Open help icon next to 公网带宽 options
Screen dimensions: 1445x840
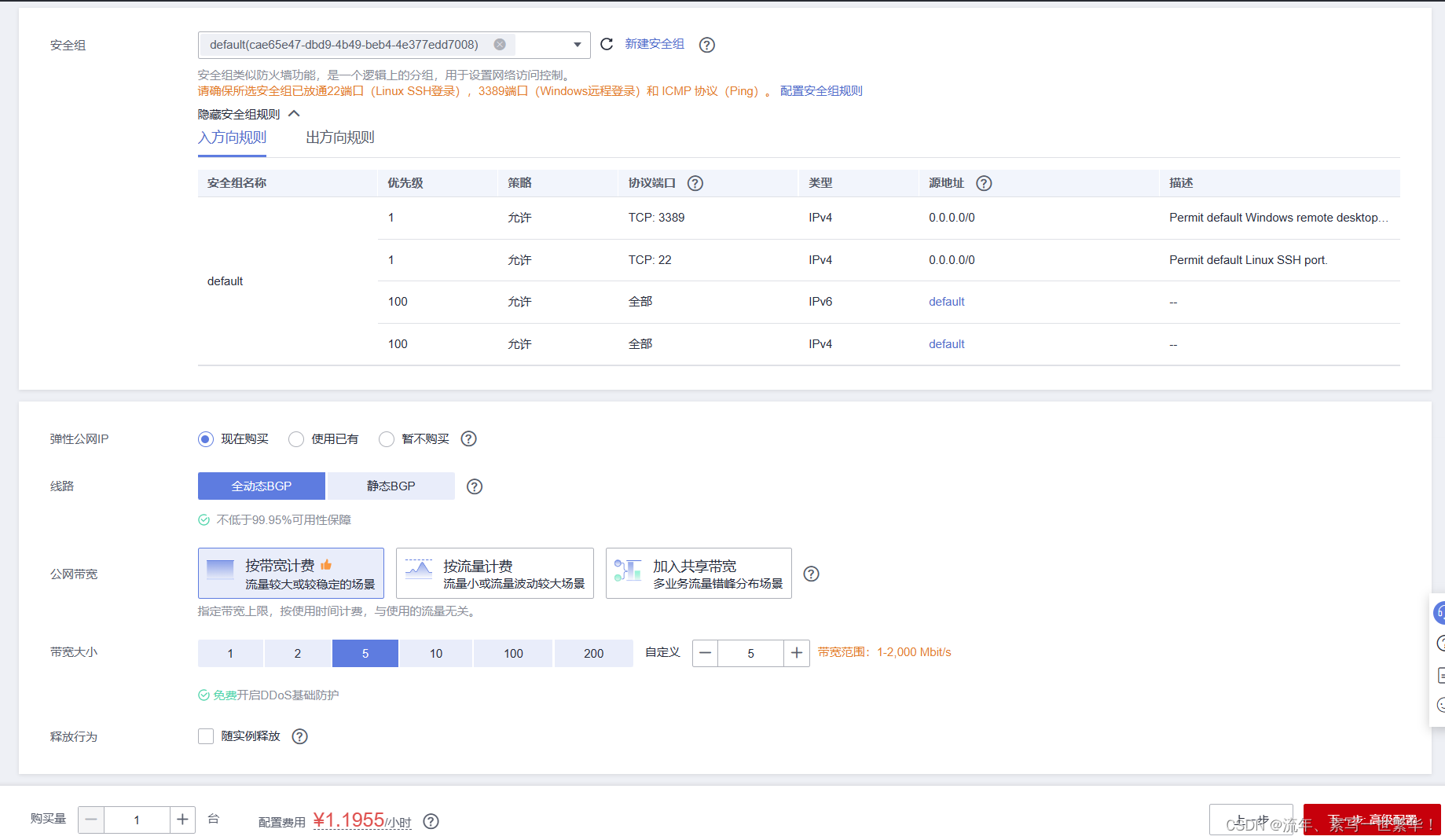[x=812, y=574]
